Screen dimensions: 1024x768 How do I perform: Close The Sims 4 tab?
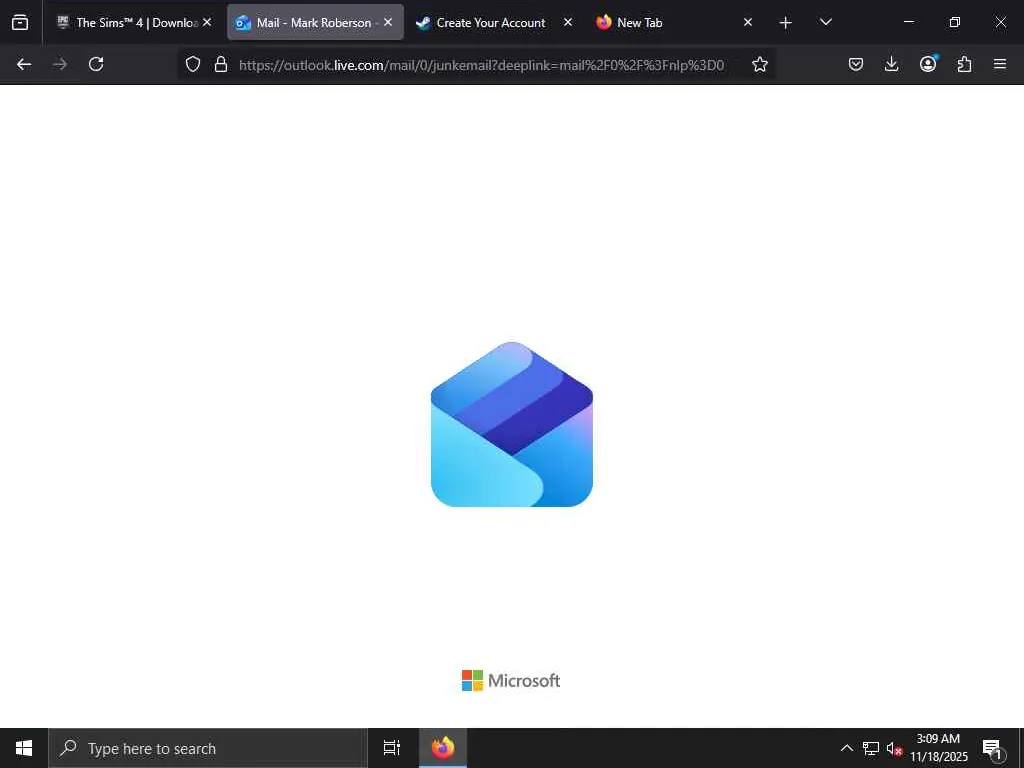pos(207,22)
